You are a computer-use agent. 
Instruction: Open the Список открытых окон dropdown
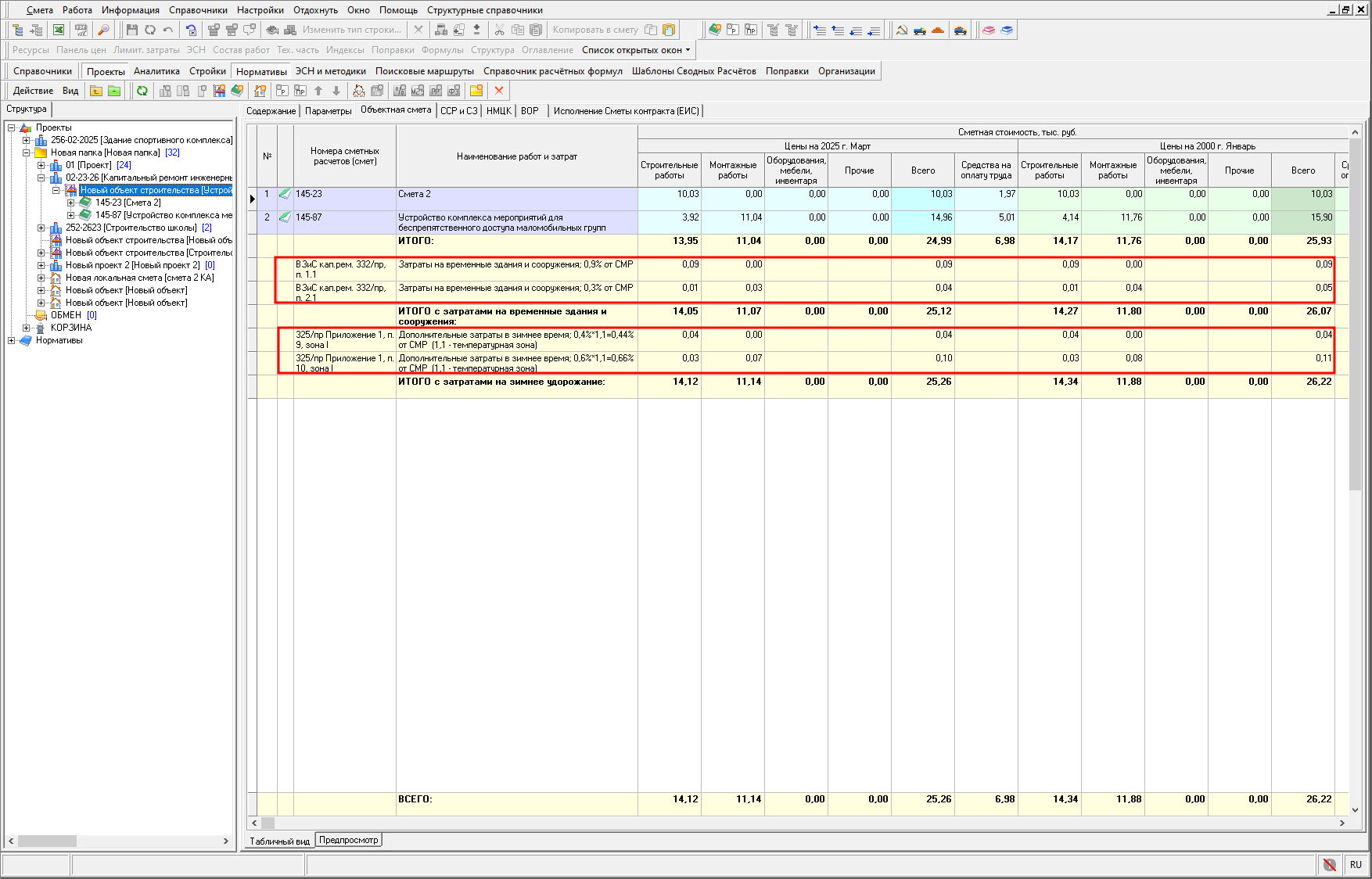pyautogui.click(x=636, y=50)
